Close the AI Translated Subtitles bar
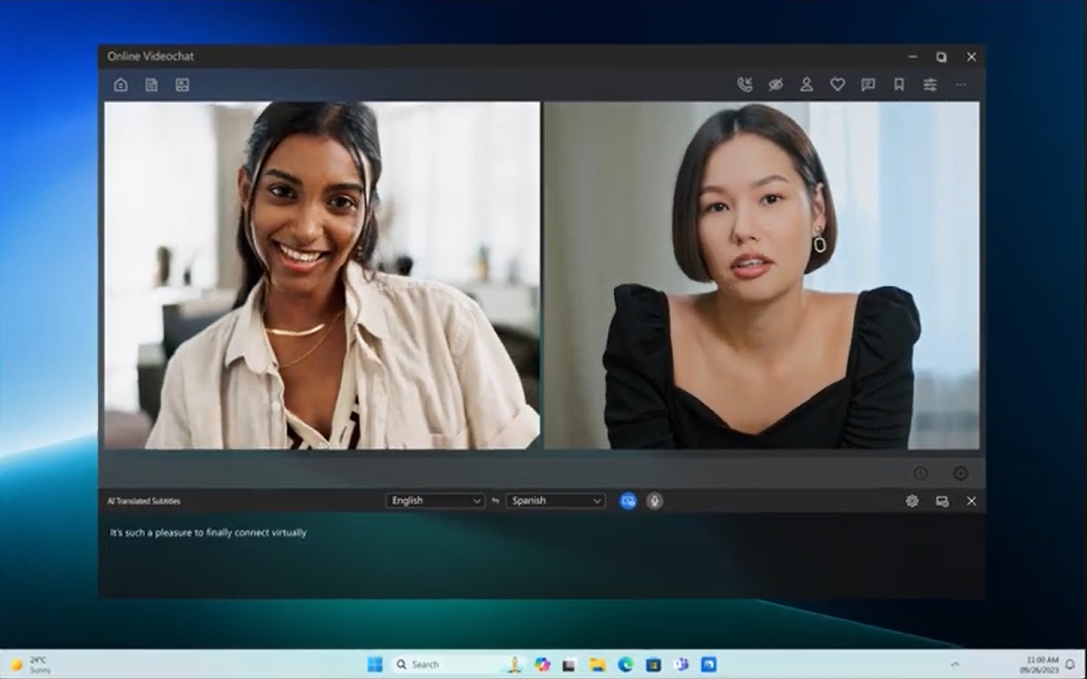Screen dimensions: 1087x679 [970, 501]
